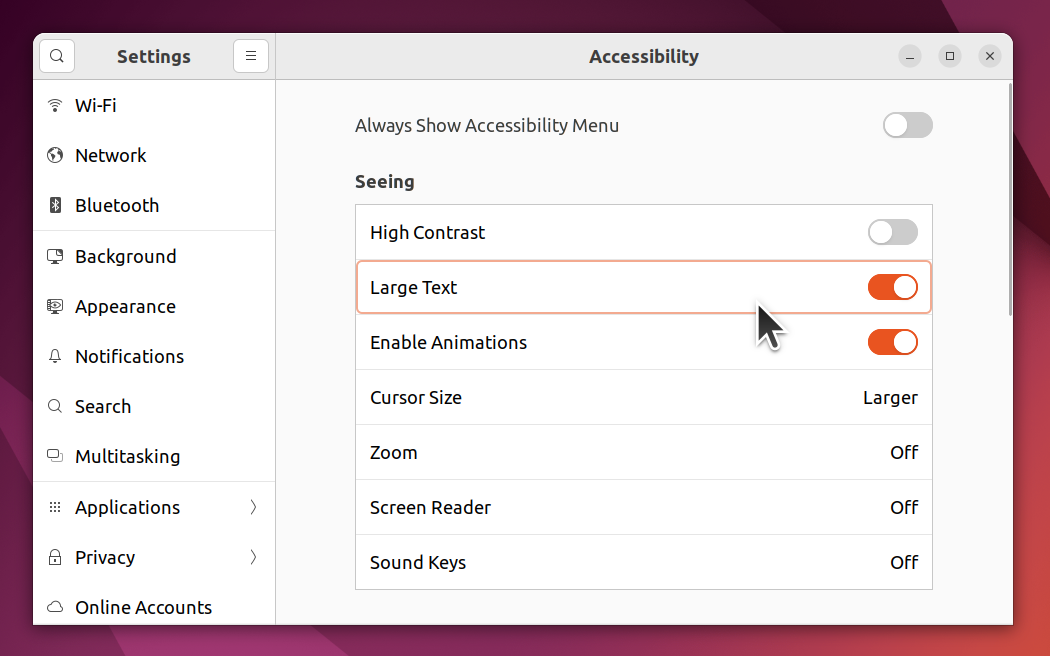The width and height of the screenshot is (1050, 656).
Task: Click the Bluetooth icon in sidebar
Action: pos(55,205)
